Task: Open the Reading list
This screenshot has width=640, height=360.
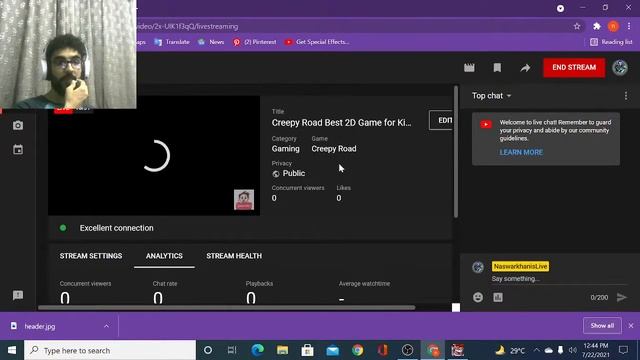Action: pos(611,42)
